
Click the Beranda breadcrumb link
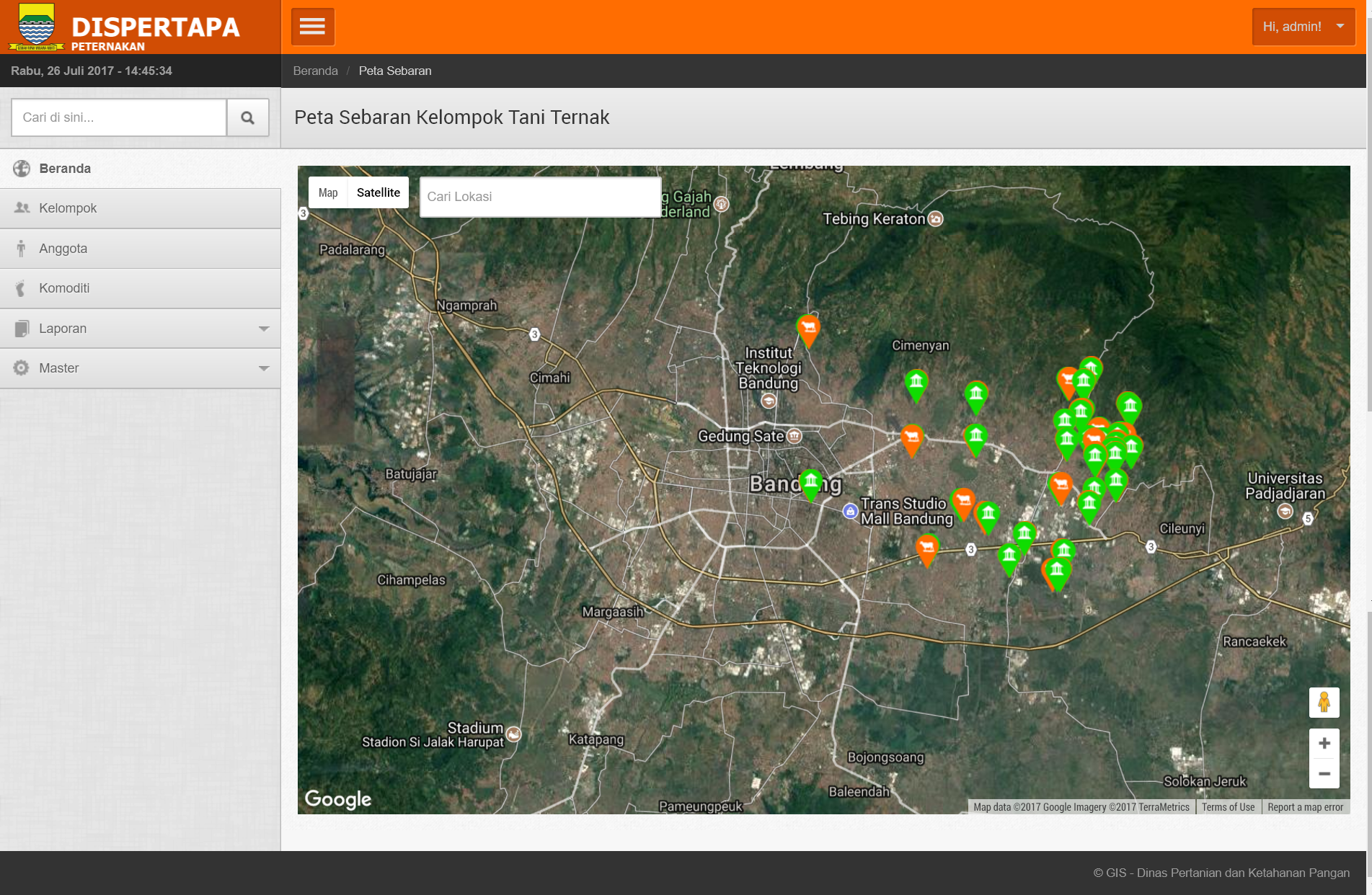click(315, 71)
